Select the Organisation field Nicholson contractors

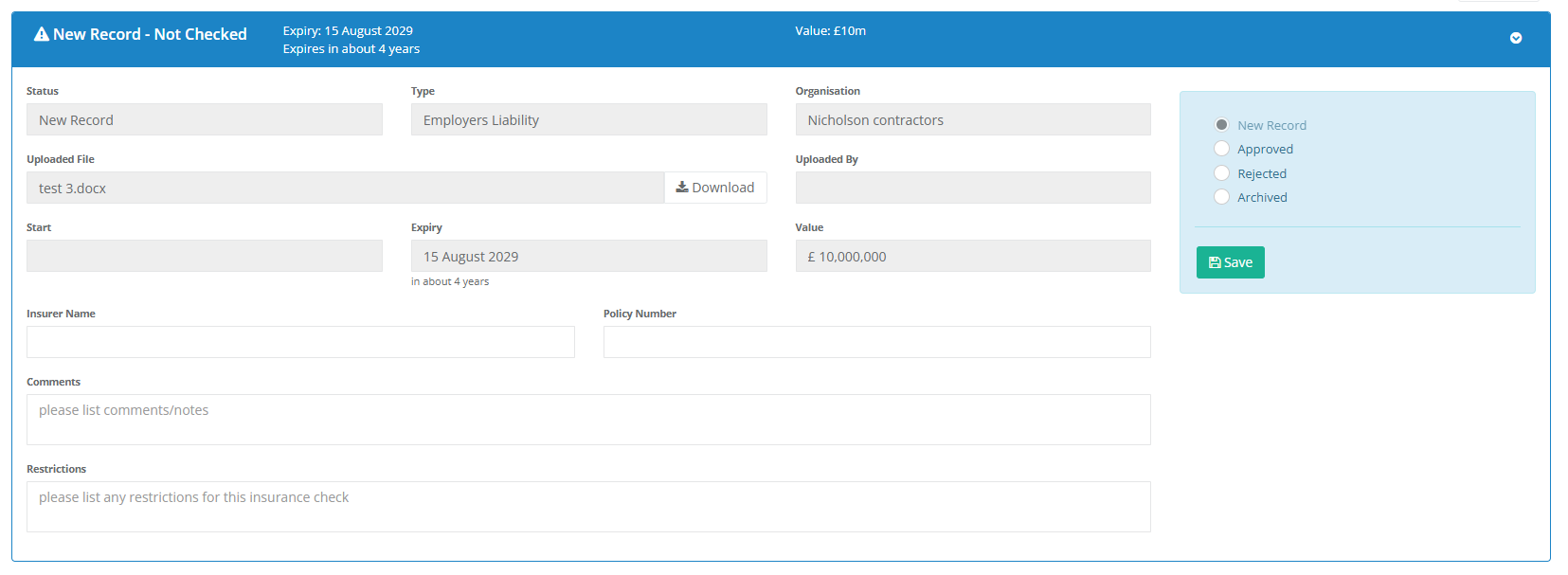972,120
